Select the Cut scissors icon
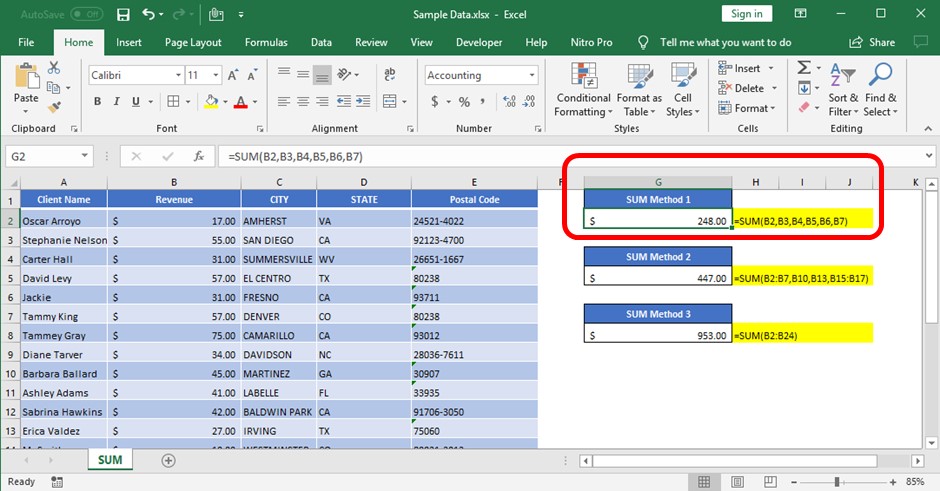 [54, 68]
